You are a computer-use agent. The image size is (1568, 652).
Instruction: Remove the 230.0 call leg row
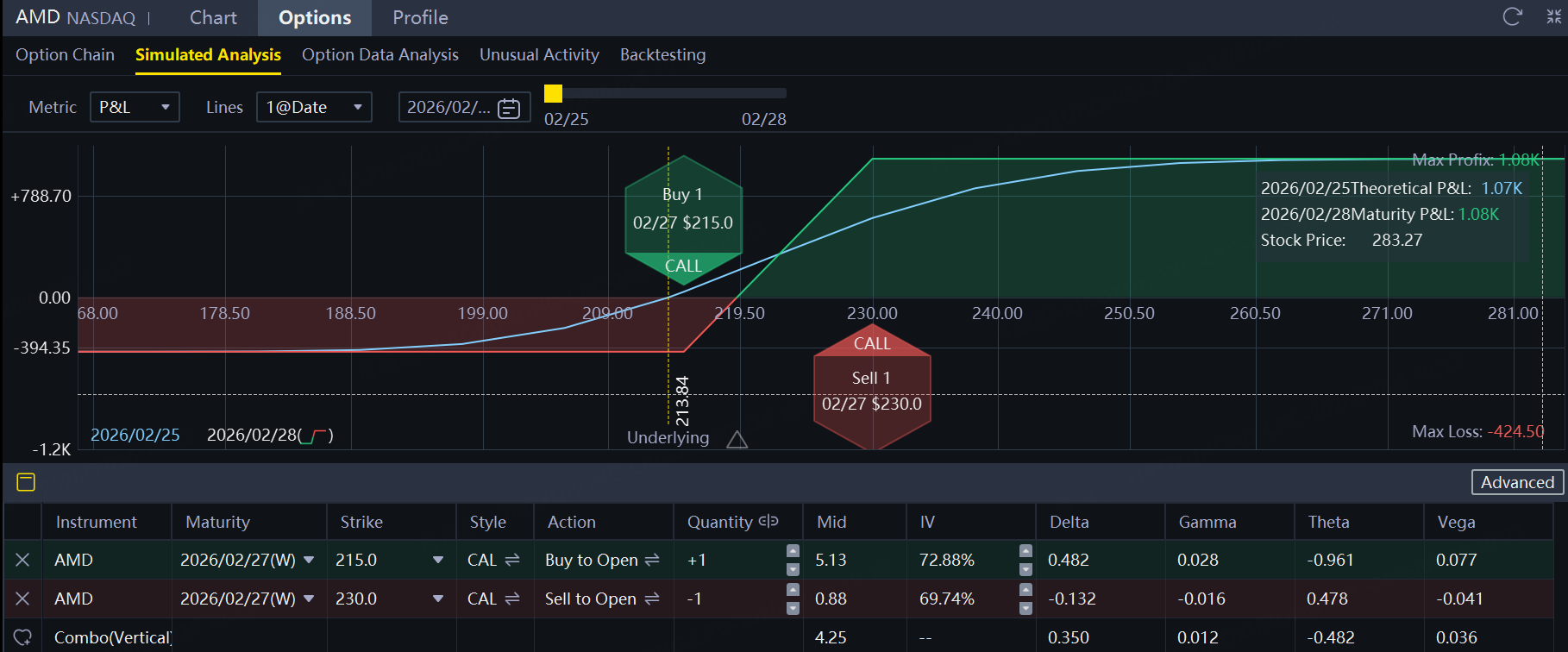pos(22,599)
